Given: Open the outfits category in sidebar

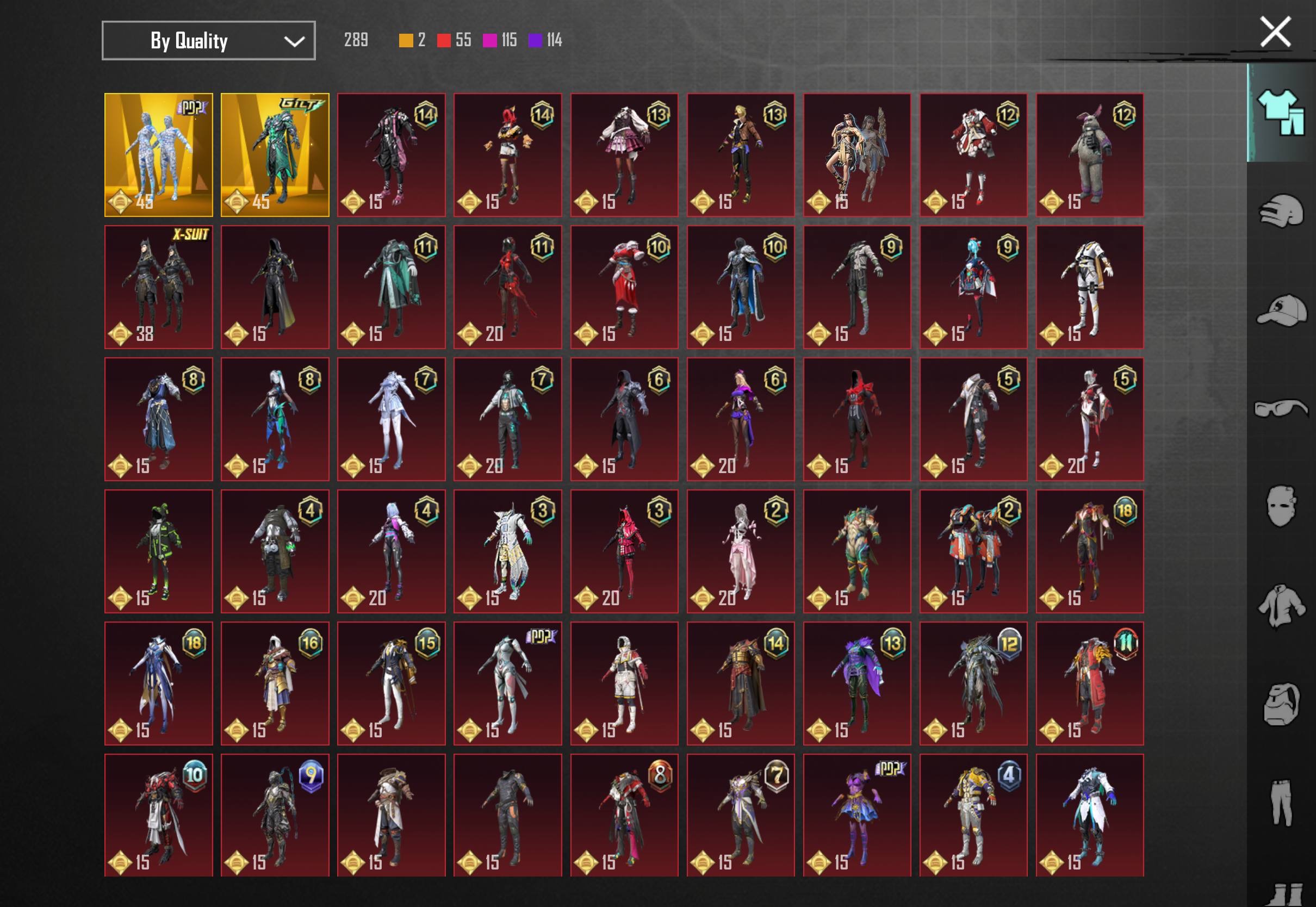Looking at the screenshot, I should tap(1280, 113).
